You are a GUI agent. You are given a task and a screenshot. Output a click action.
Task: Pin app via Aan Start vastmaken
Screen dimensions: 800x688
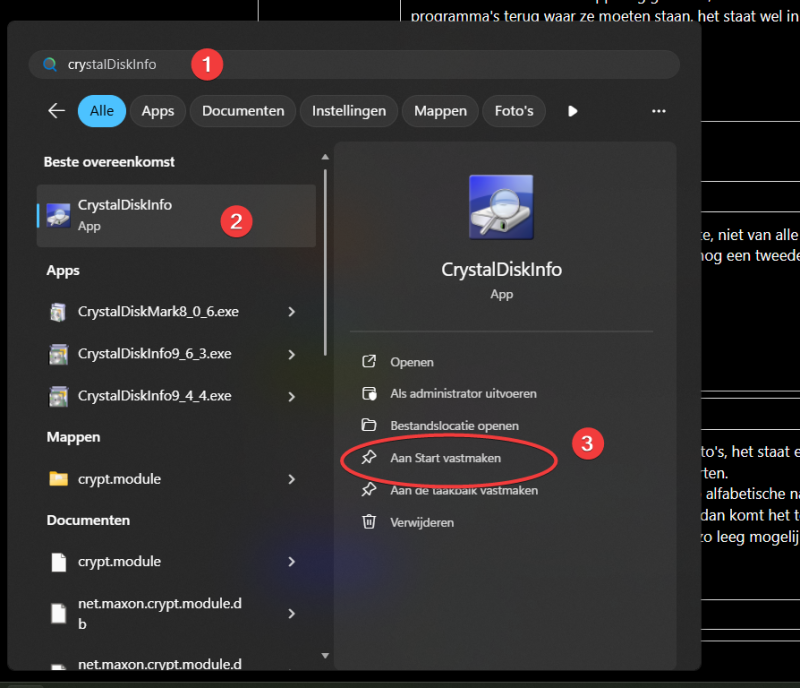[x=445, y=458]
